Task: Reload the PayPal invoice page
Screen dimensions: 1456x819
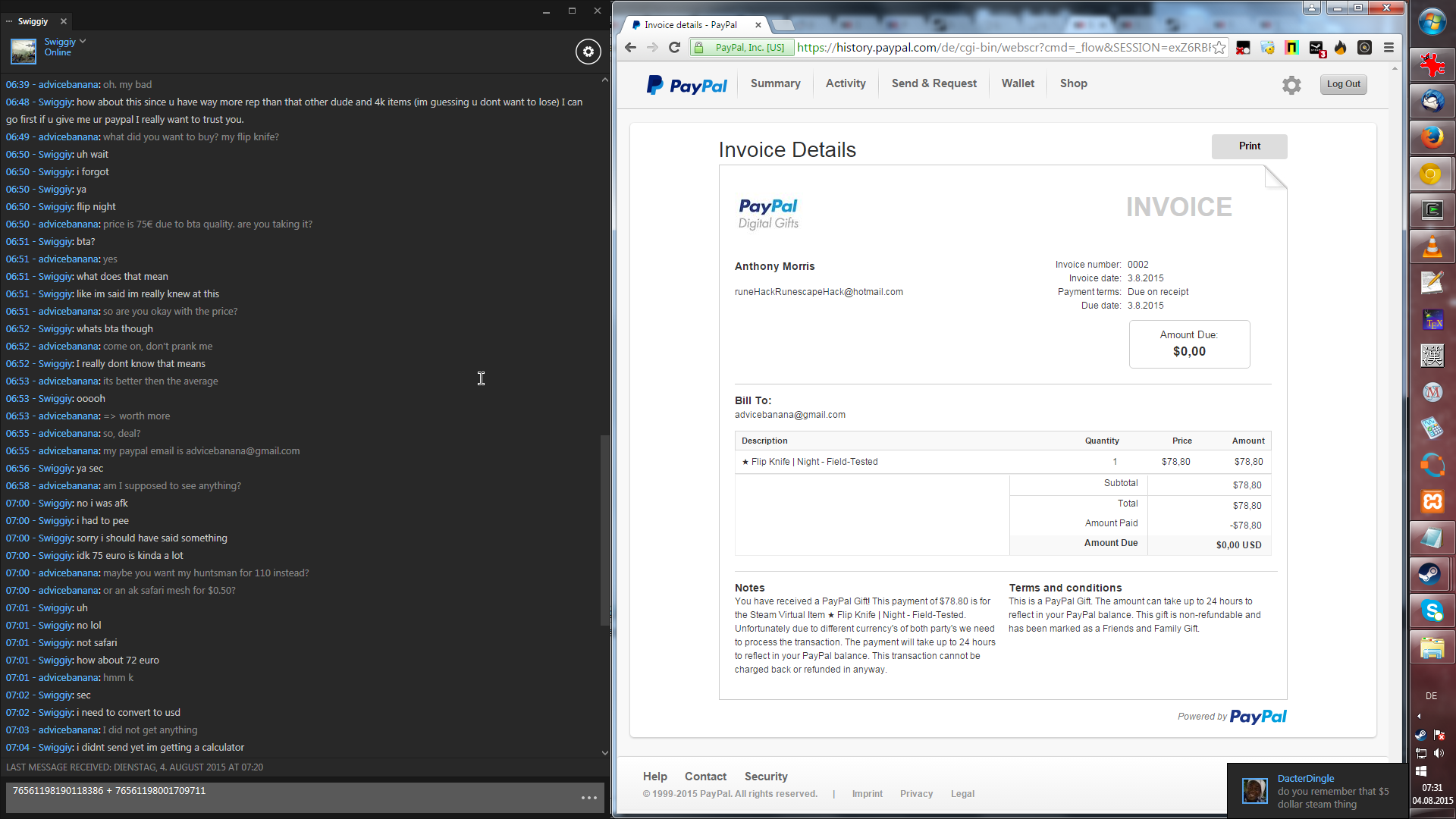Action: coord(674,48)
